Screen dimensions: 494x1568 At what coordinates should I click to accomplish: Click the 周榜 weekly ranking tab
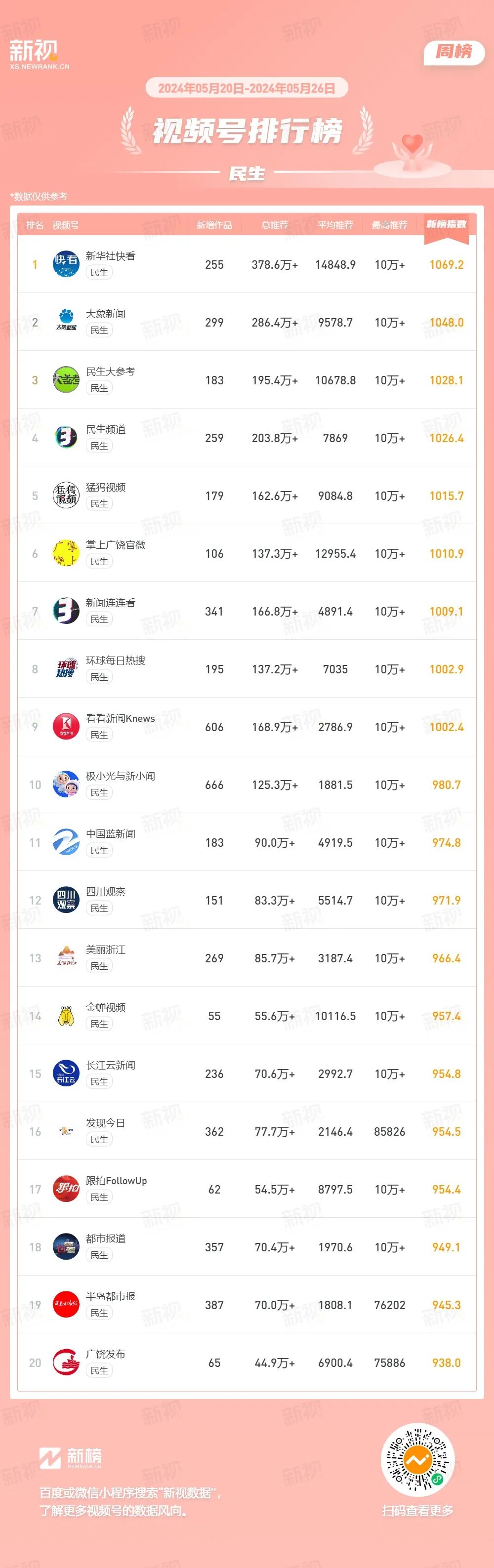coord(454,52)
